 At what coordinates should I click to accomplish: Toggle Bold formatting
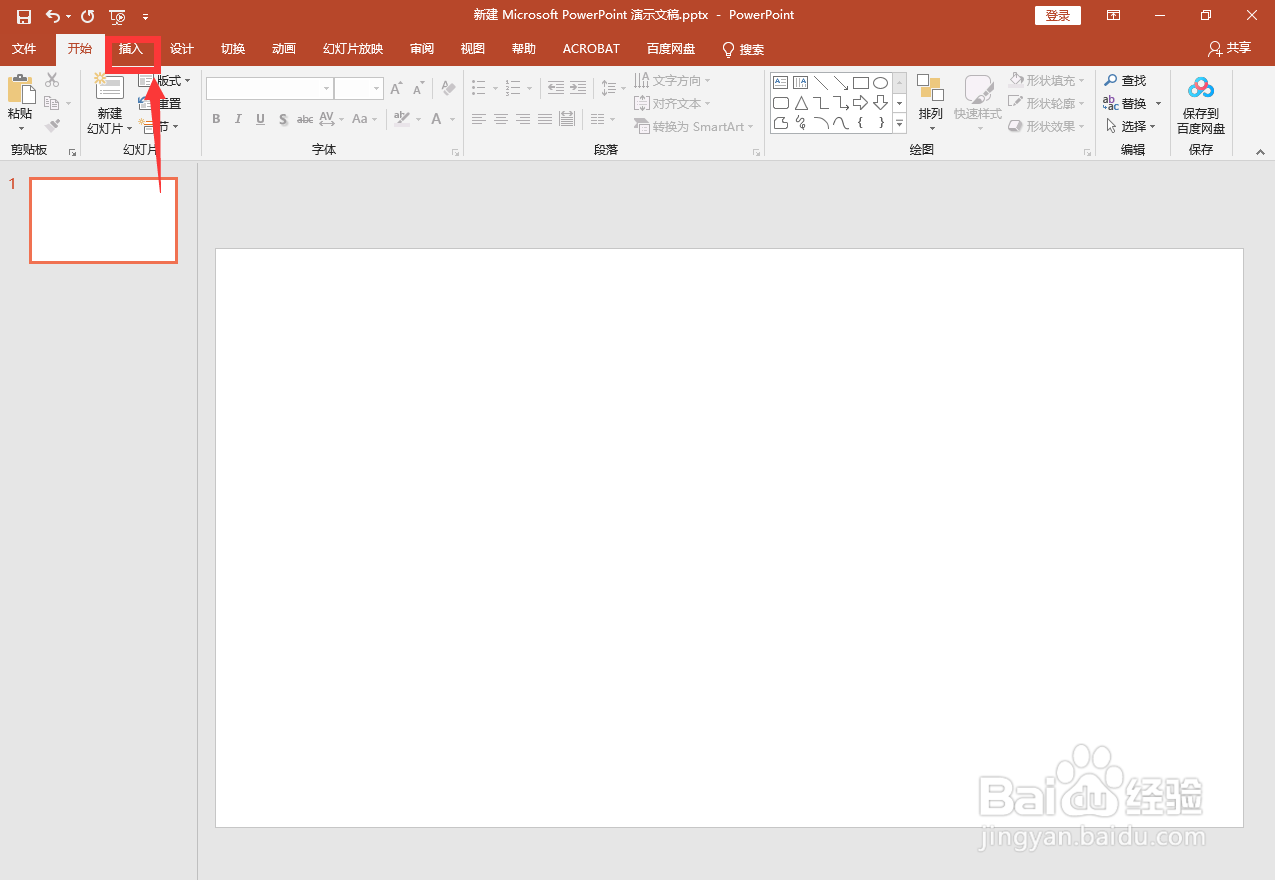pos(216,119)
